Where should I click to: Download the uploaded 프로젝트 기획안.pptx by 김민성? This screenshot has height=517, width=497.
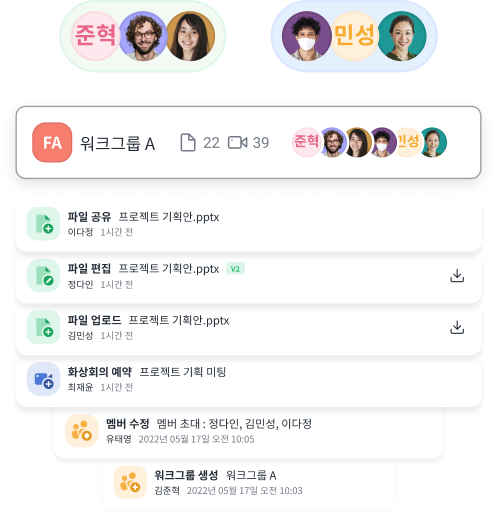457,327
